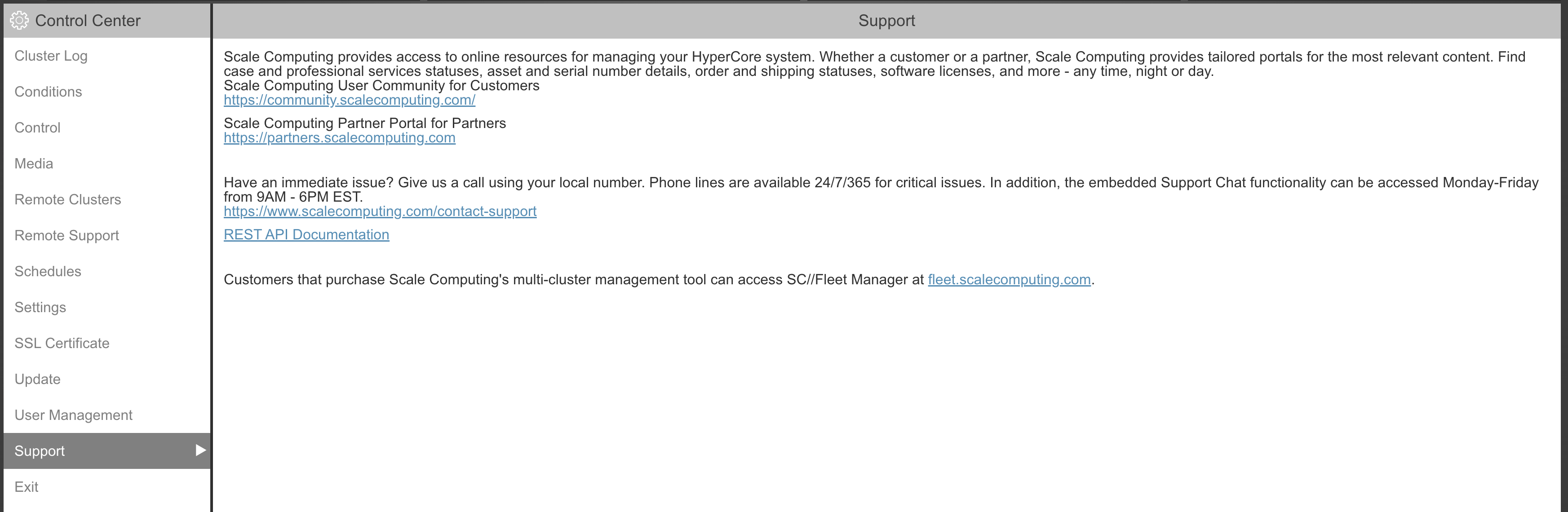Click the SC//Fleet Manager sentence text
Screen dimensions: 1568x512
click(659, 279)
